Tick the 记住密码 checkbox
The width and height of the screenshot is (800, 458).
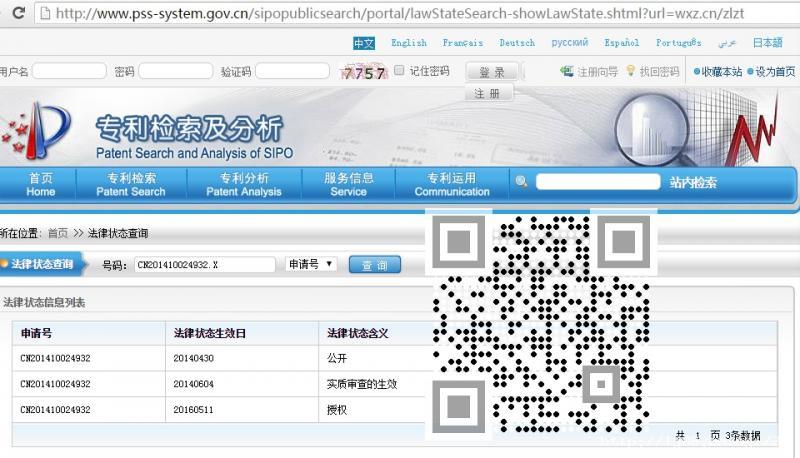pos(399,70)
